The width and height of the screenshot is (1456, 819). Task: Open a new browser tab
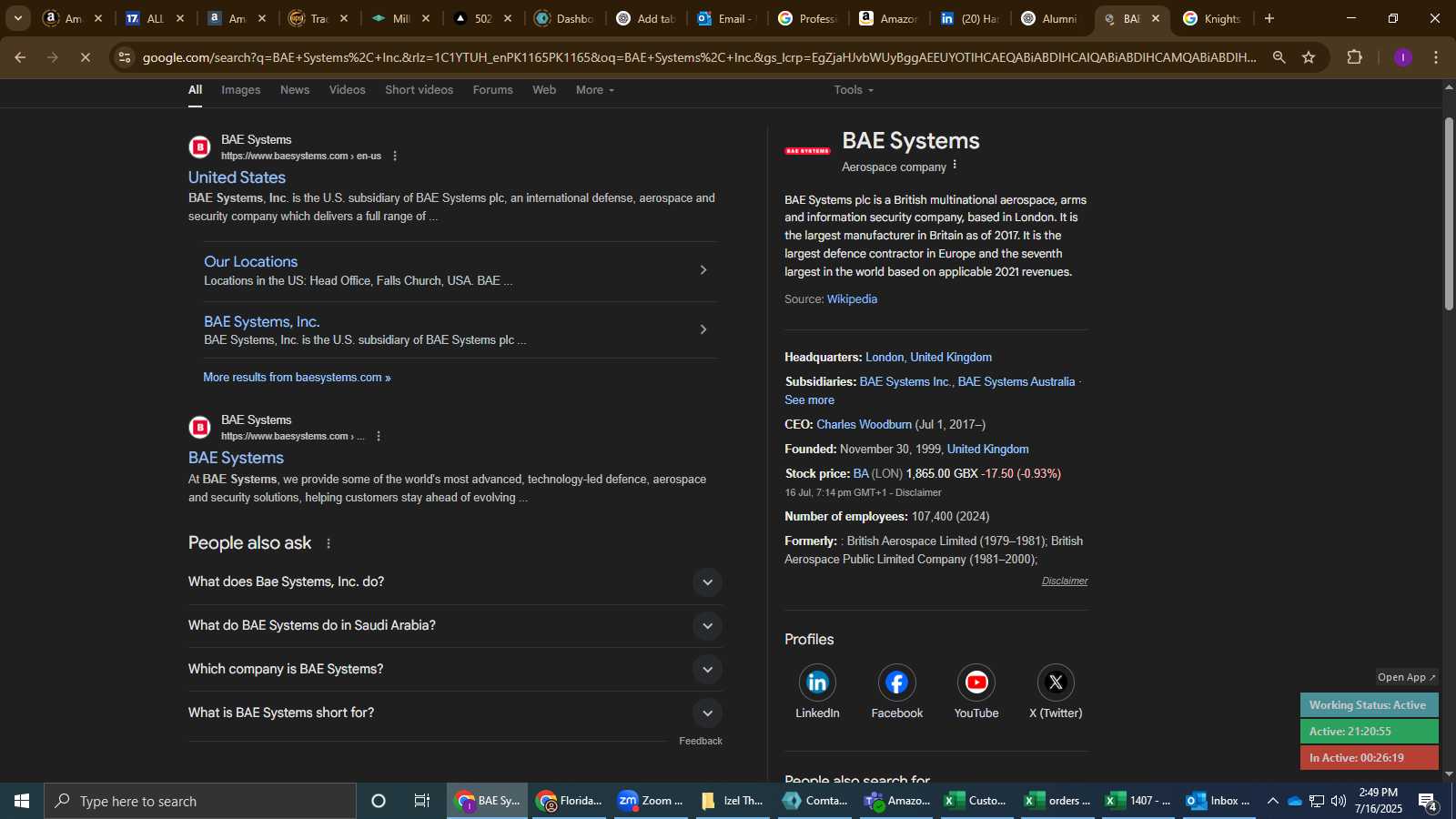pos(1269,18)
